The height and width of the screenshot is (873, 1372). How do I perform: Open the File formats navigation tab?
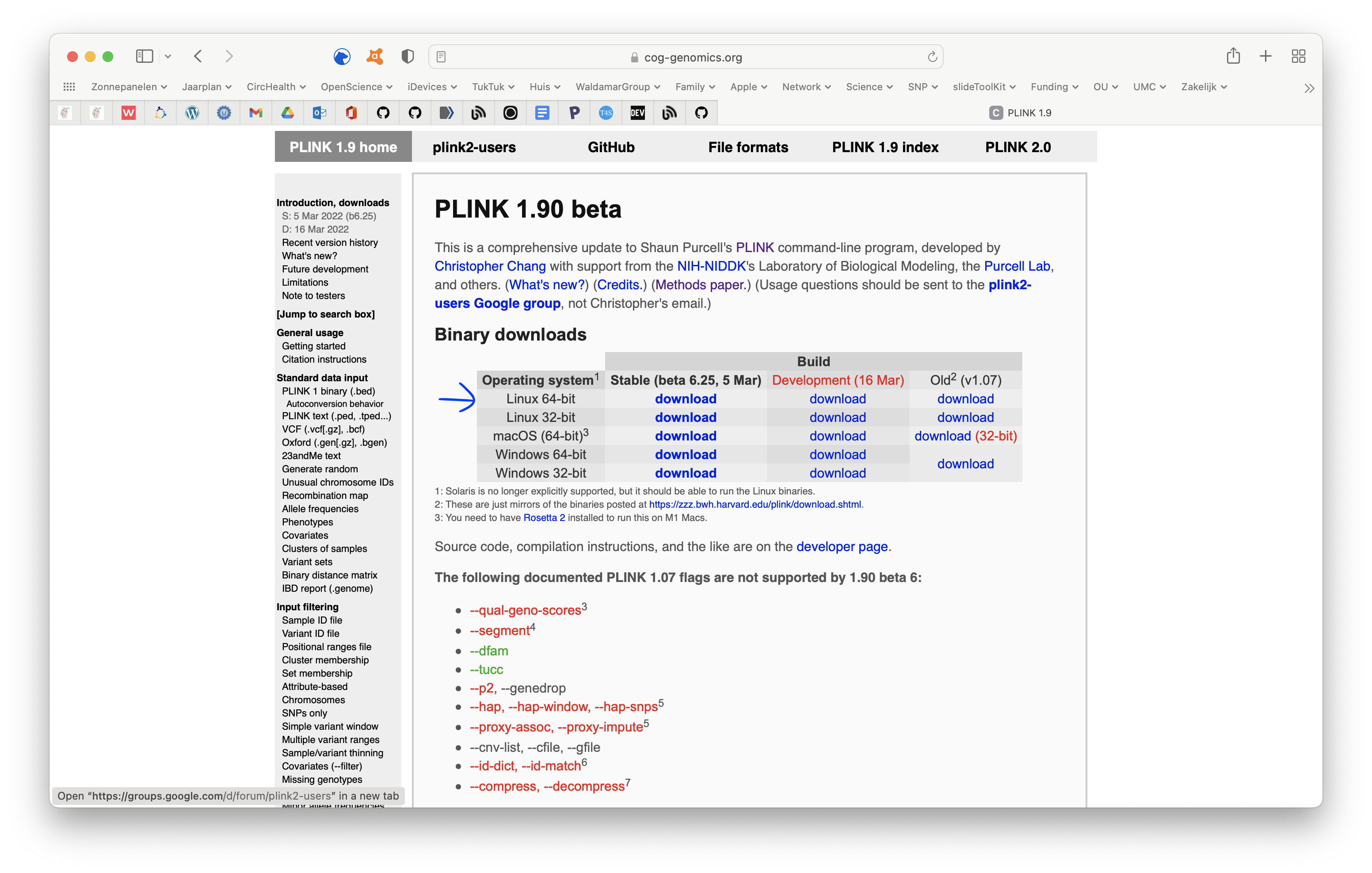tap(748, 147)
